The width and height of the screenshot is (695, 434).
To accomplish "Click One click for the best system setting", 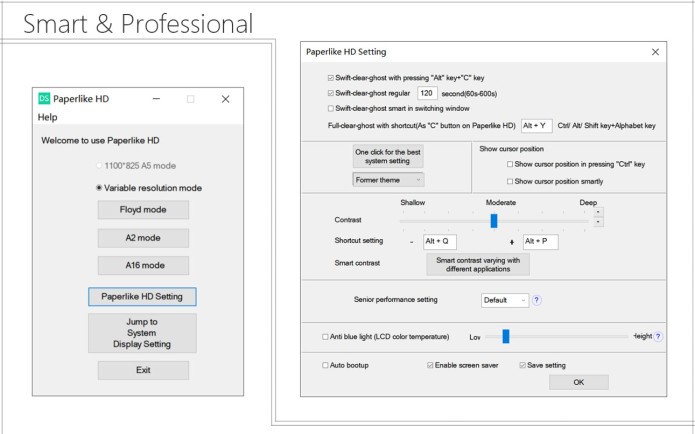I will (388, 156).
